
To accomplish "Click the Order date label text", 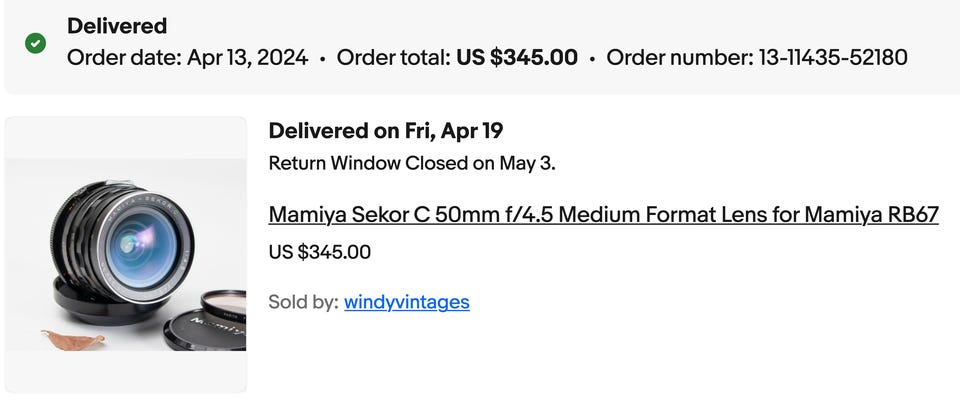I will 124,57.
